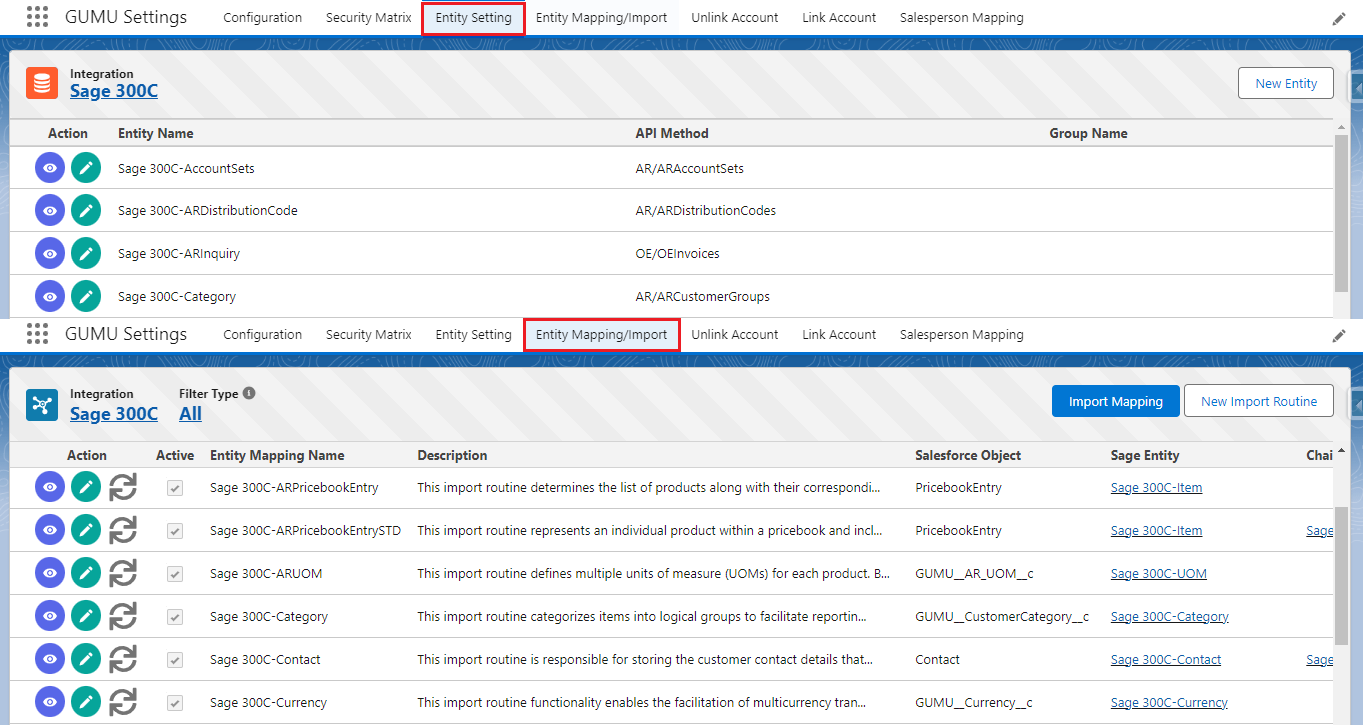Open the Filter Type All selector
This screenshot has height=725, width=1363.
click(x=190, y=414)
